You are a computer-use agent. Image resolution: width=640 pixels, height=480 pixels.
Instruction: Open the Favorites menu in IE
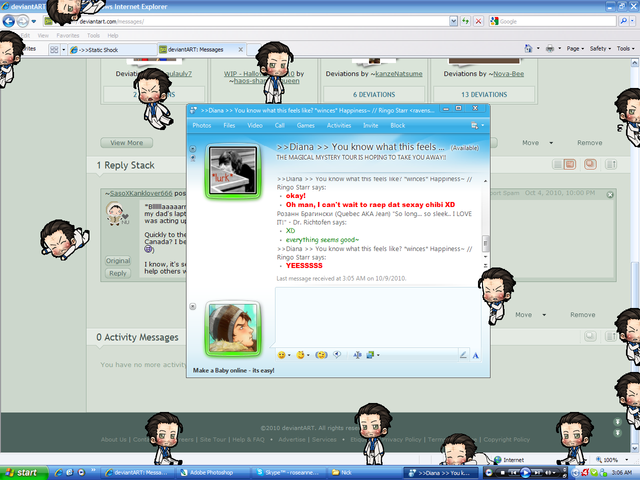68,36
